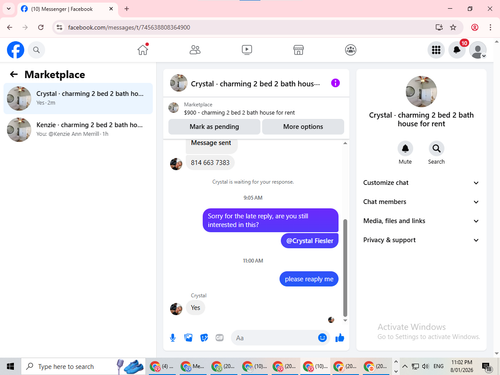Reload the page in browser toolbar

[41, 27]
